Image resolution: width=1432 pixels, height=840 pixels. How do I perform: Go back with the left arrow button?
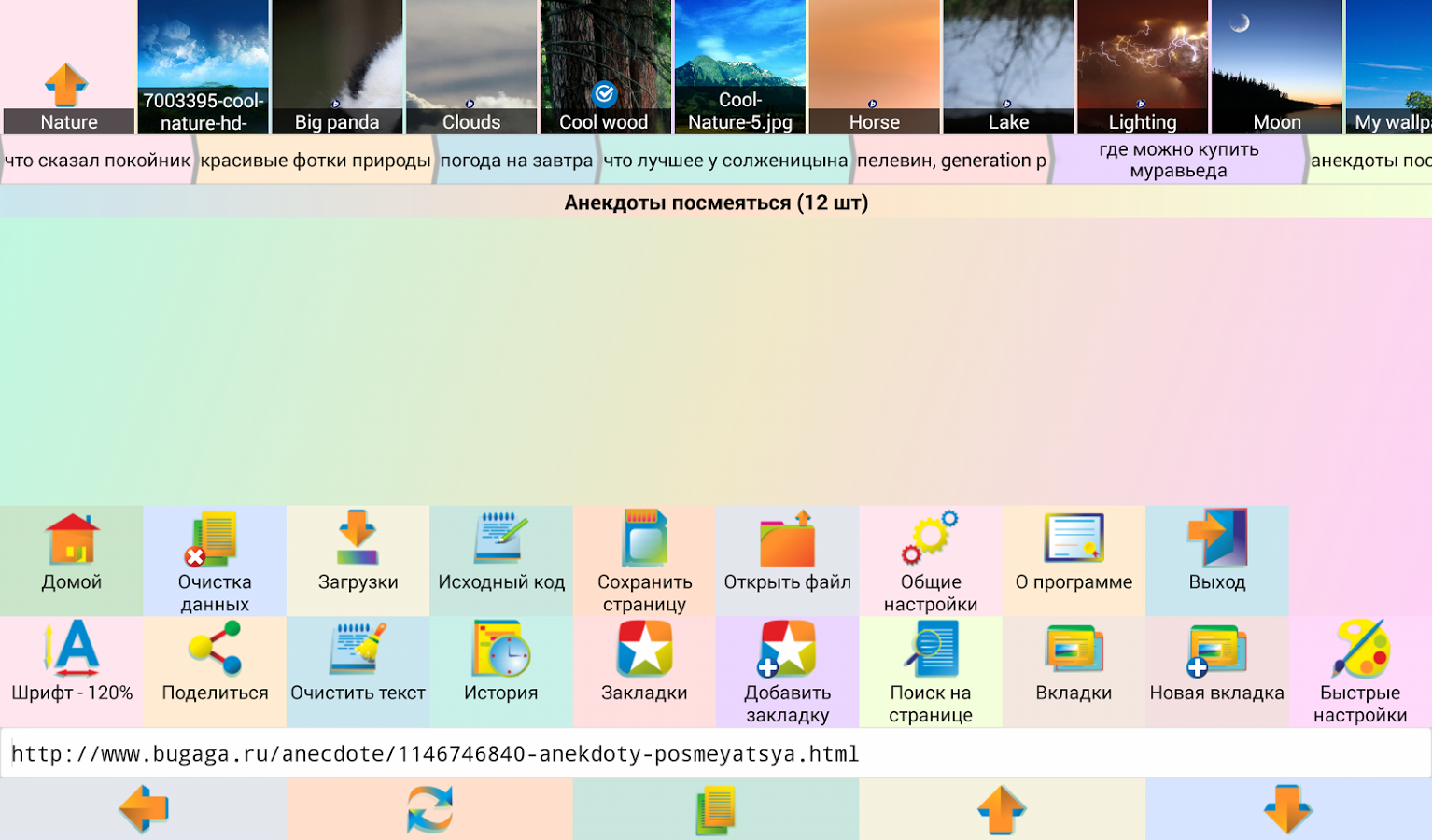pos(143,809)
